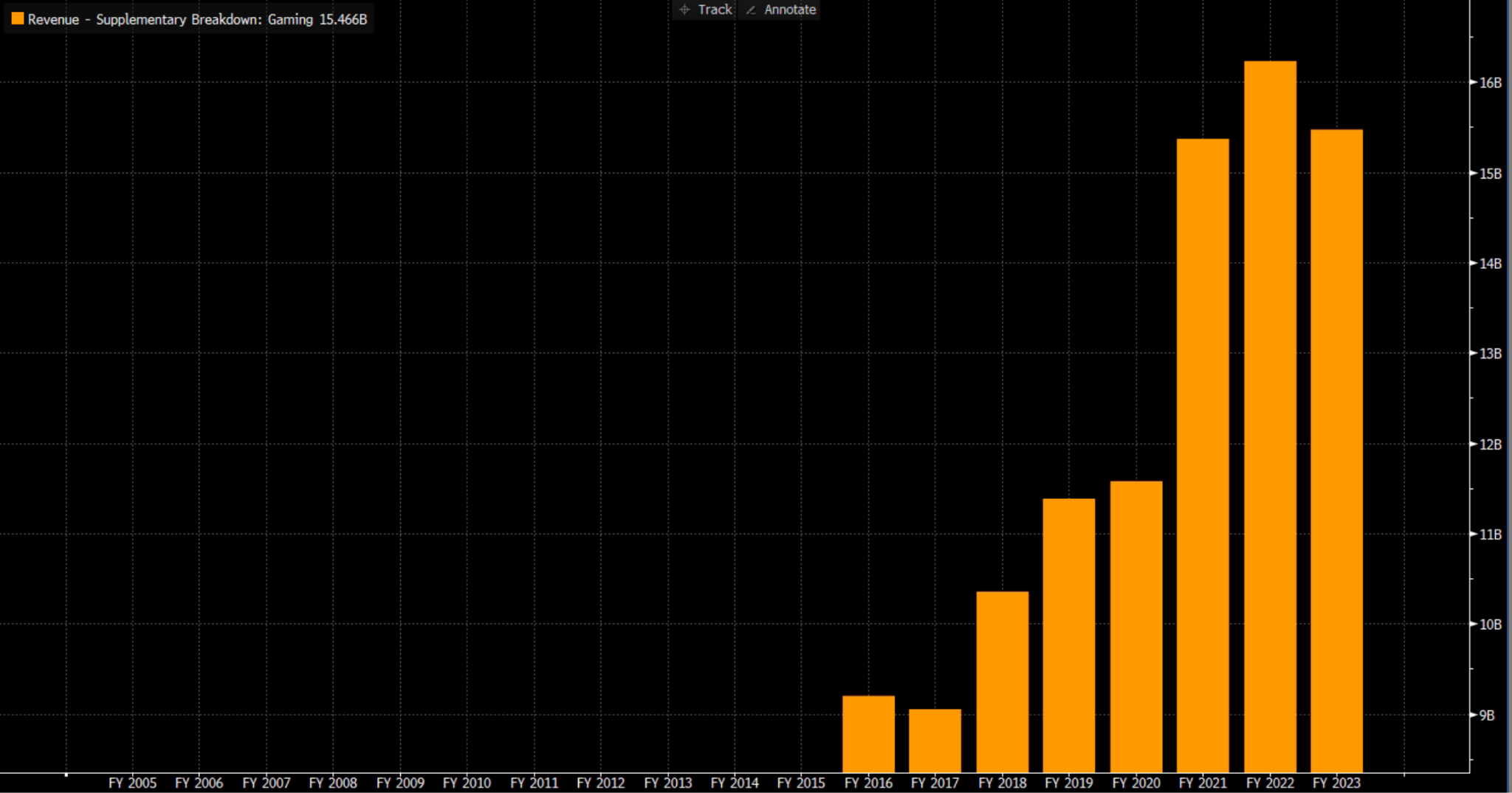Select the FY 2019 bar
This screenshot has height=793, width=1512.
click(x=1069, y=635)
